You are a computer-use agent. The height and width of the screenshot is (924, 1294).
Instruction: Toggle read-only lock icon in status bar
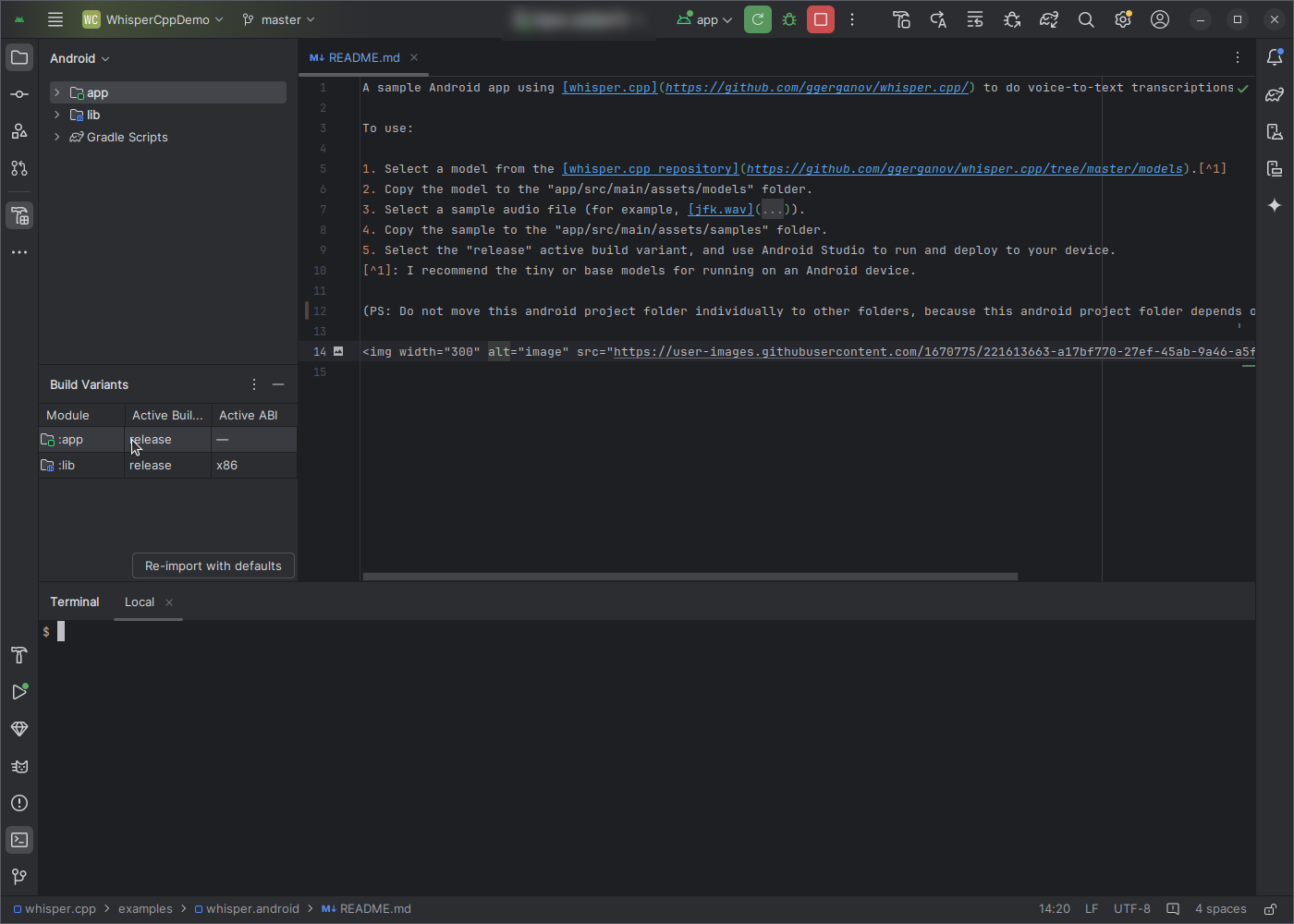tap(1271, 909)
